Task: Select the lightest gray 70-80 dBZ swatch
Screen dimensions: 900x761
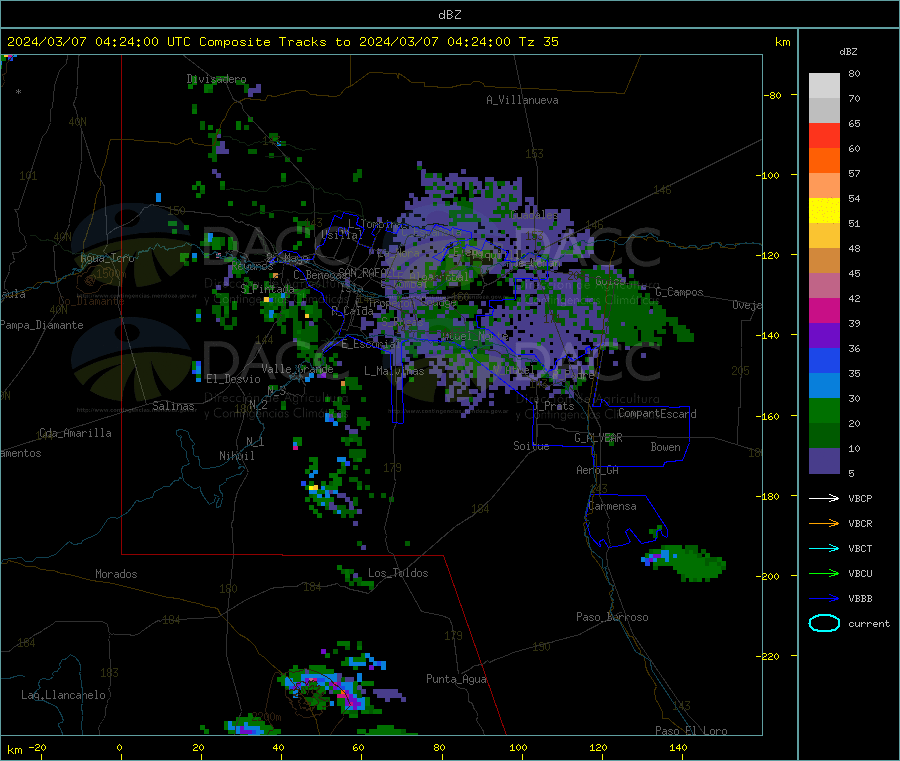Action: tap(824, 86)
